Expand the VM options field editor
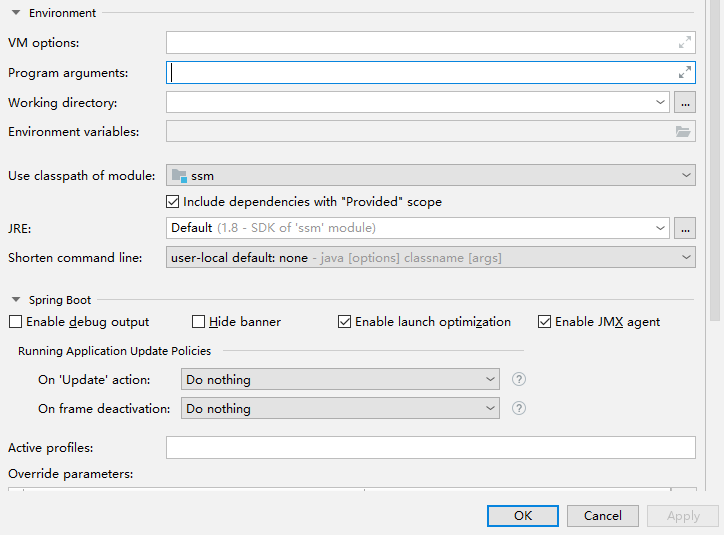The image size is (724, 535). 685,42
